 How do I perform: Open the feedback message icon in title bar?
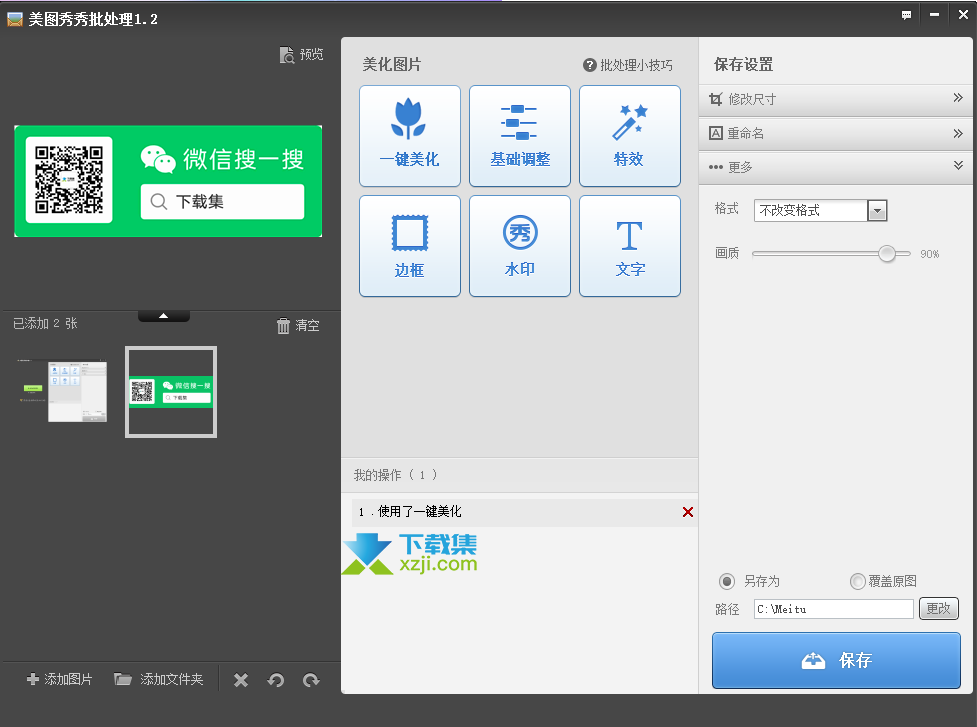(x=906, y=15)
